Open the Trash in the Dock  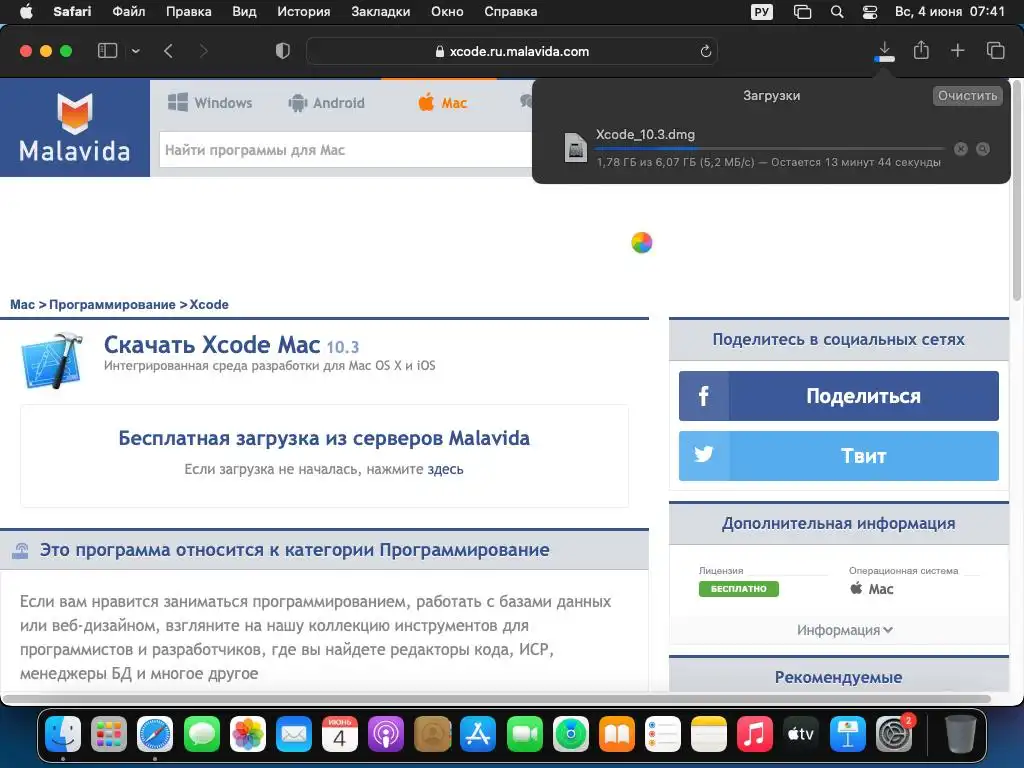click(x=961, y=733)
